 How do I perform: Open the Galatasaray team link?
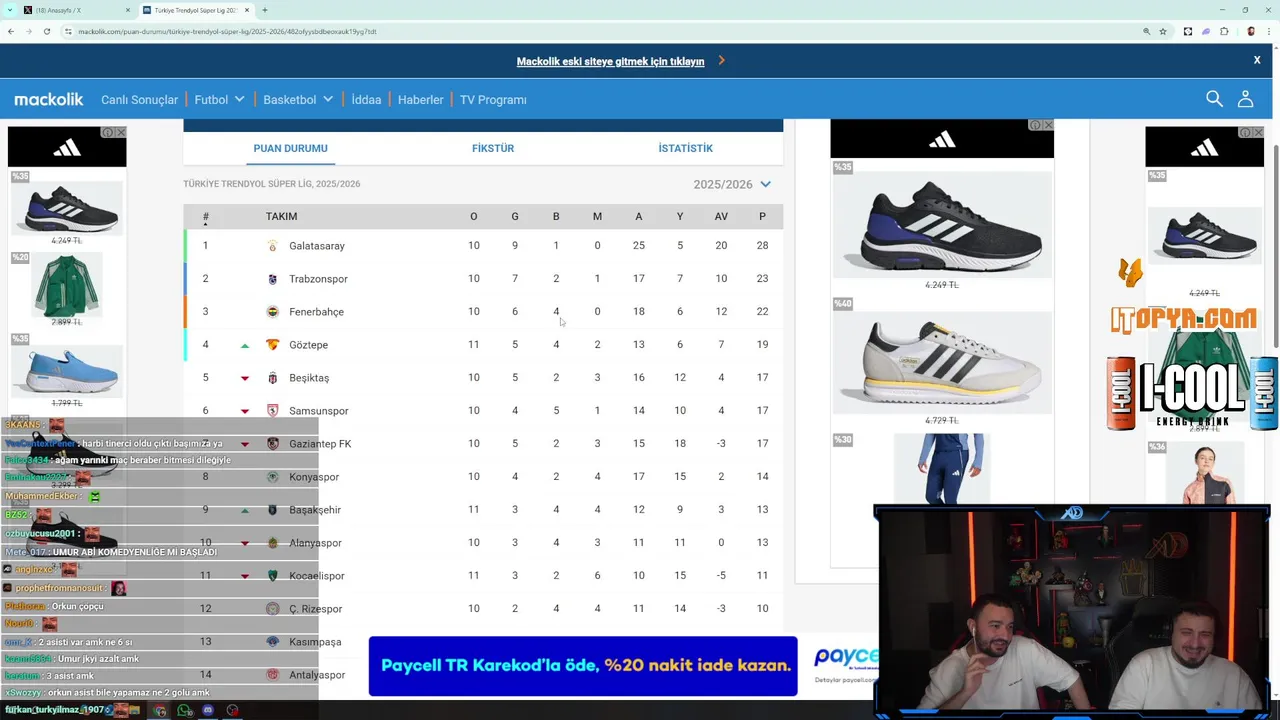pos(316,246)
